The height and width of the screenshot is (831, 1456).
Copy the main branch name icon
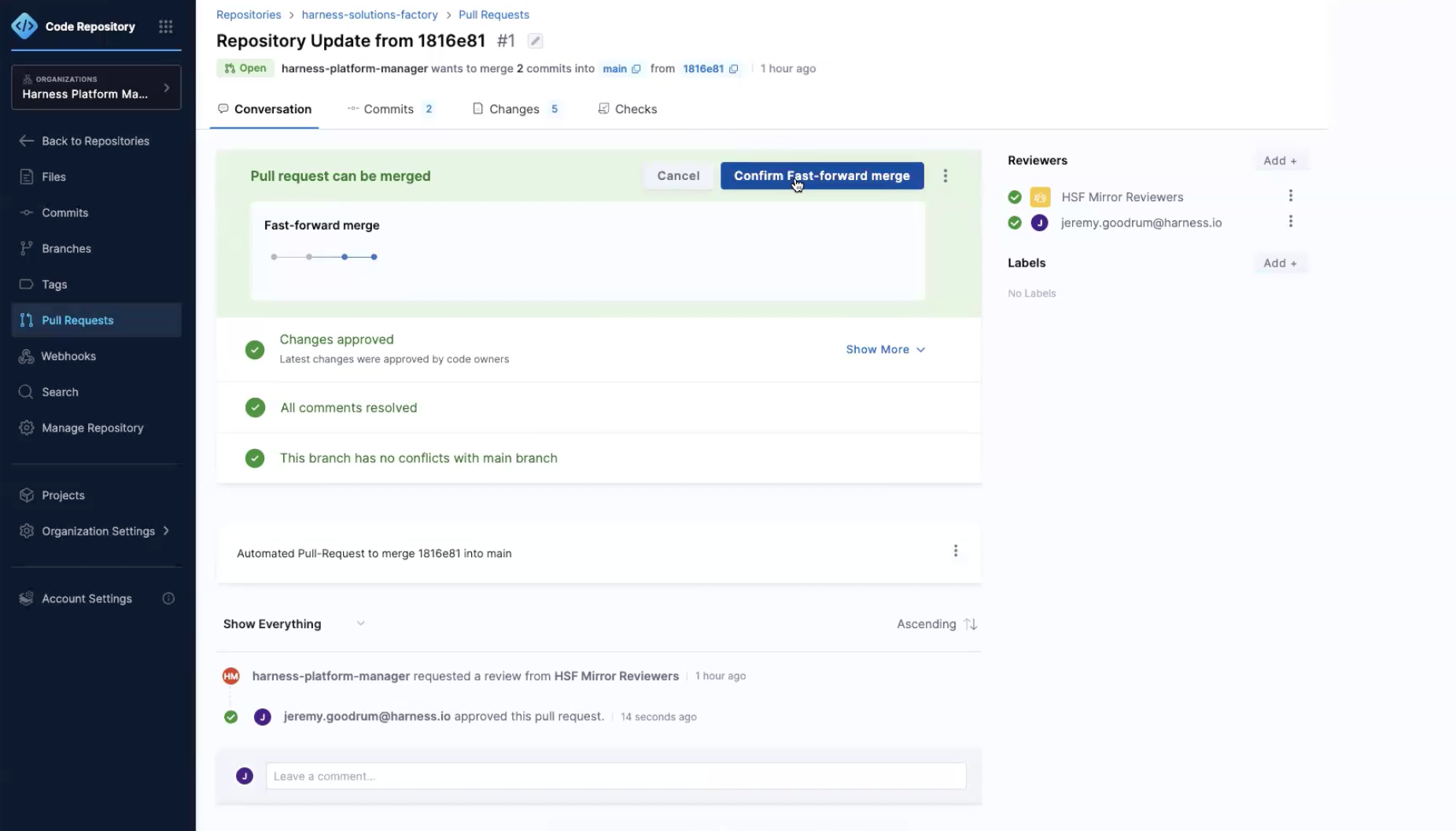[636, 69]
